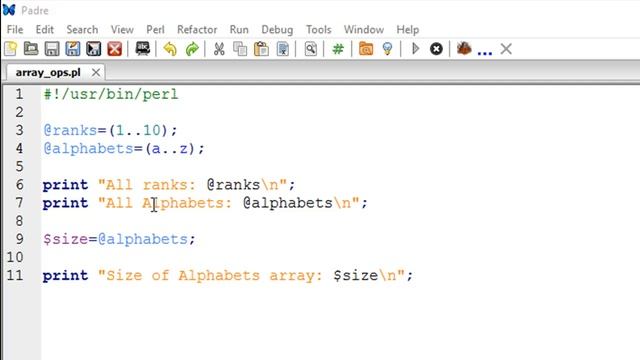The width and height of the screenshot is (640, 360).
Task: Open the Debug menu
Action: tap(277, 30)
